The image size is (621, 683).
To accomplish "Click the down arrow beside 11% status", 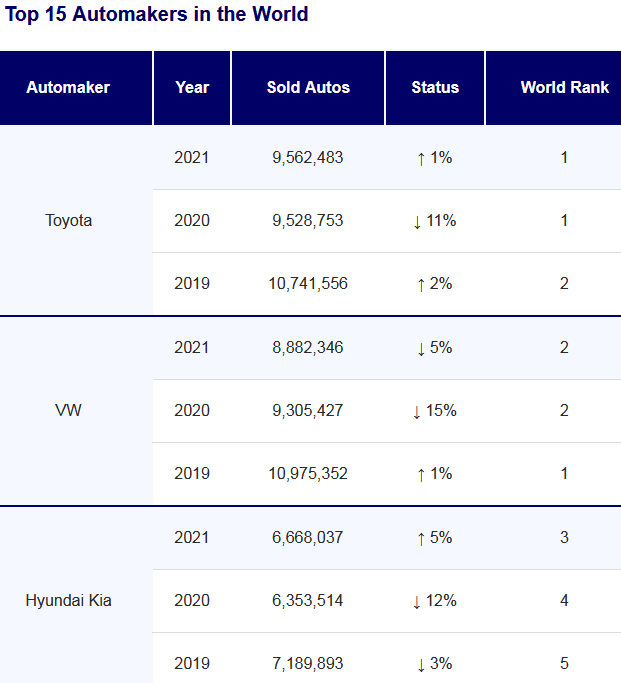I will (x=417, y=221).
